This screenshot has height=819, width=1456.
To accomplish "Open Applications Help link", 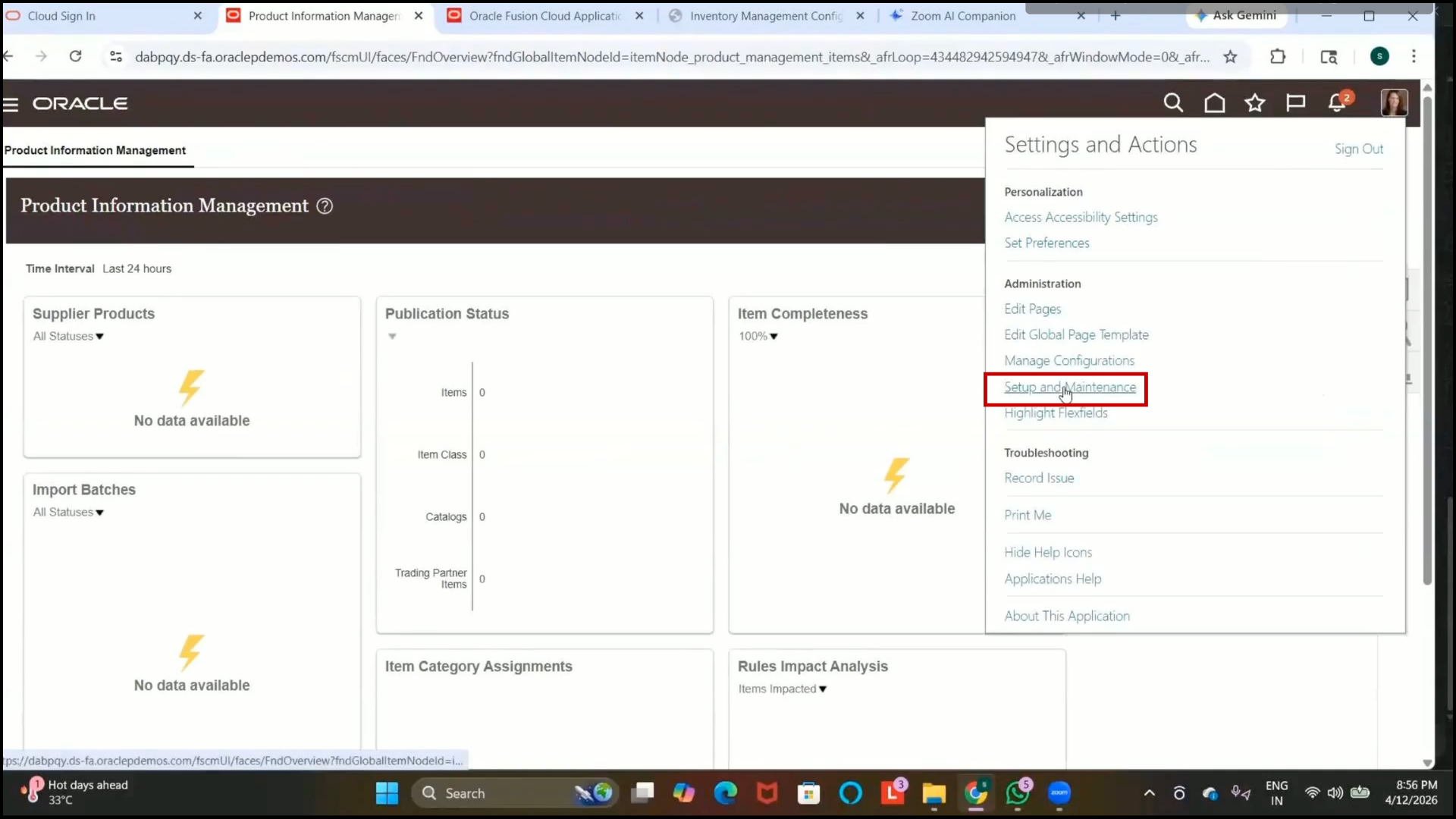I will tap(1053, 579).
